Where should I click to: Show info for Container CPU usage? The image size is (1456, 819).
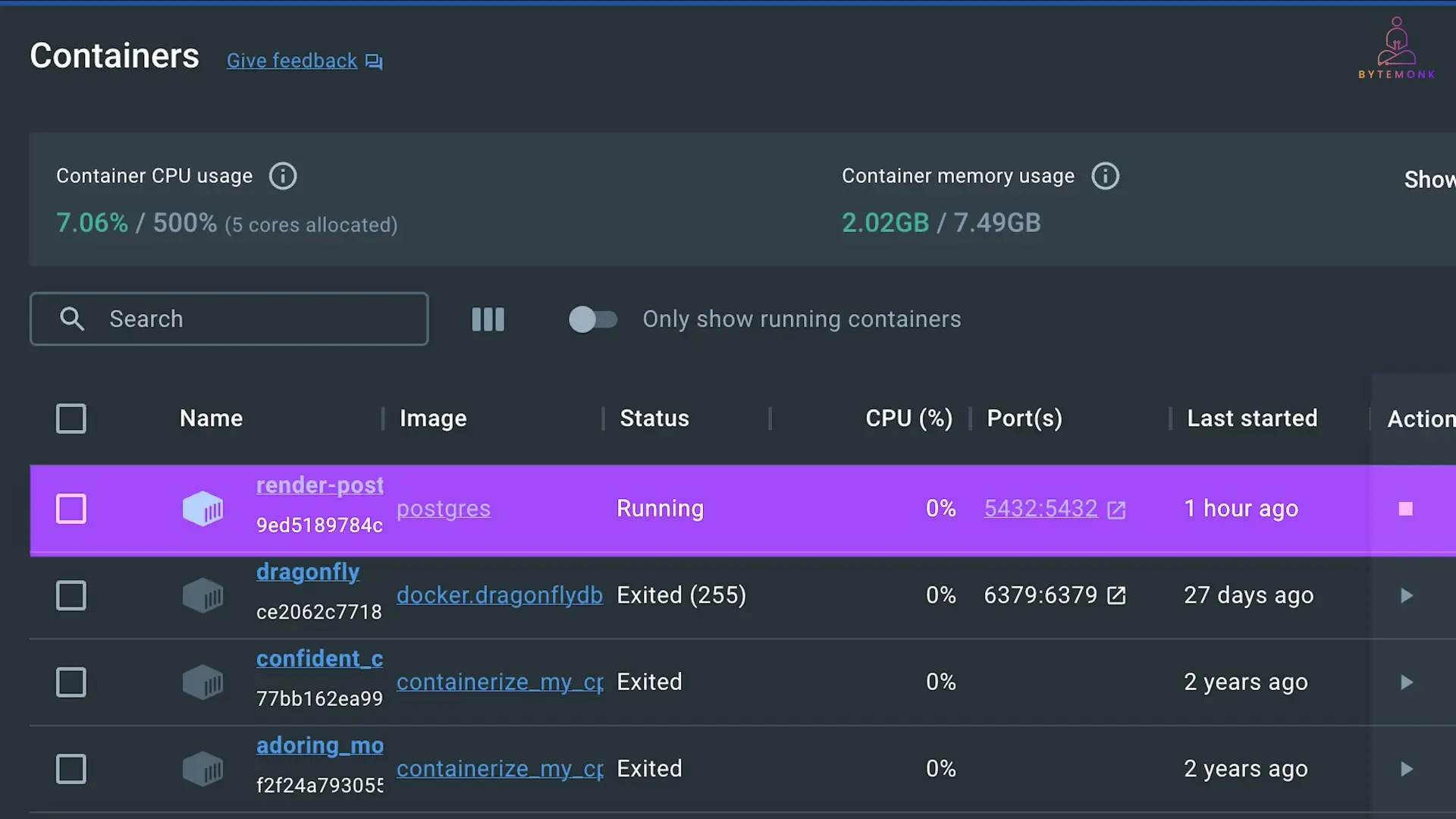283,176
